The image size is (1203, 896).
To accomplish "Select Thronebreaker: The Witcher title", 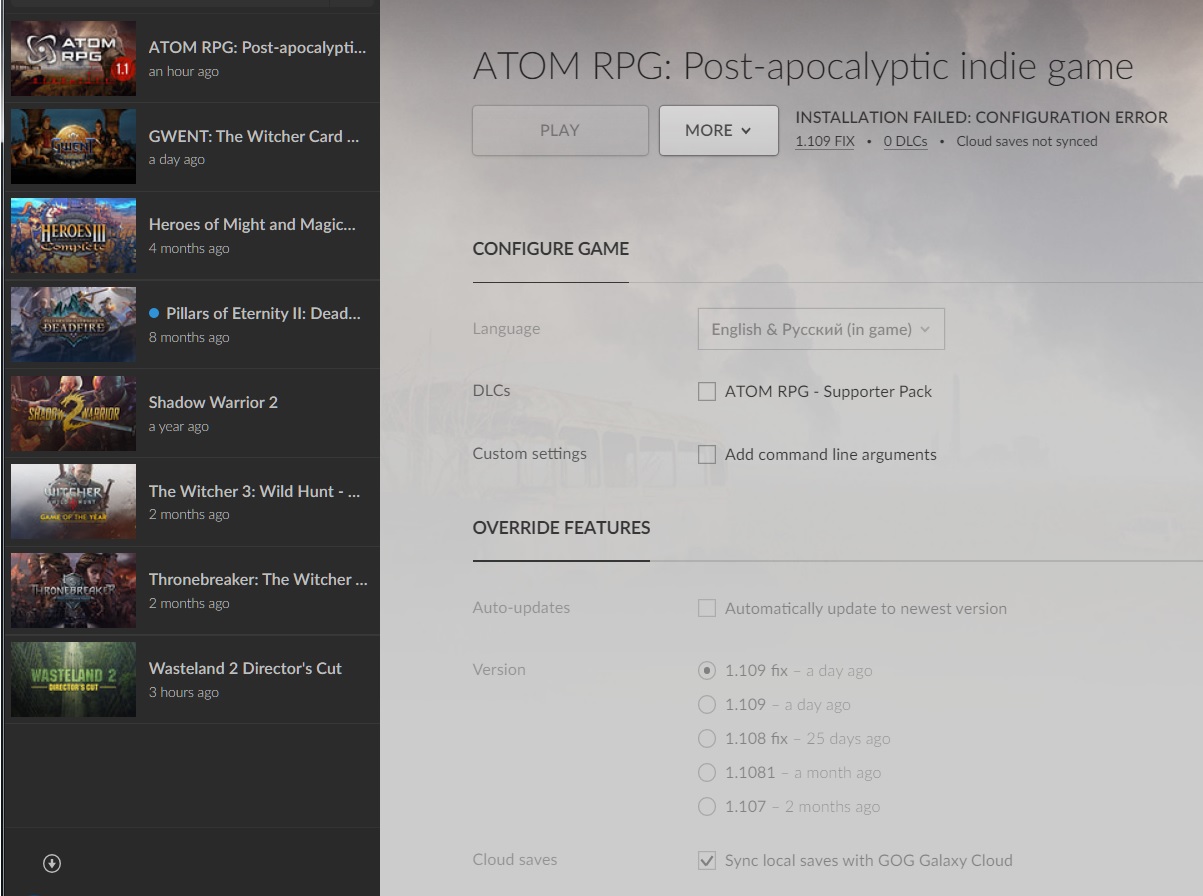I will [x=258, y=579].
